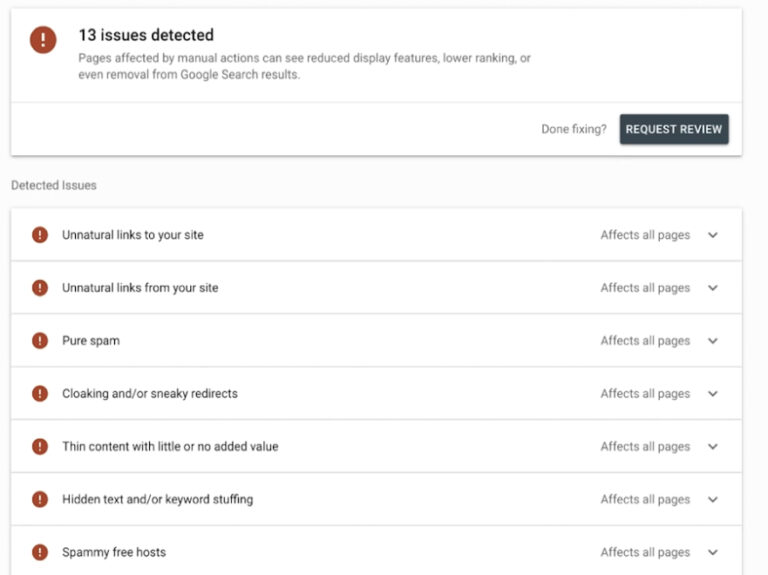This screenshot has width=768, height=575.
Task: Expand the Unnatural links from your site chevron
Action: pos(713,288)
